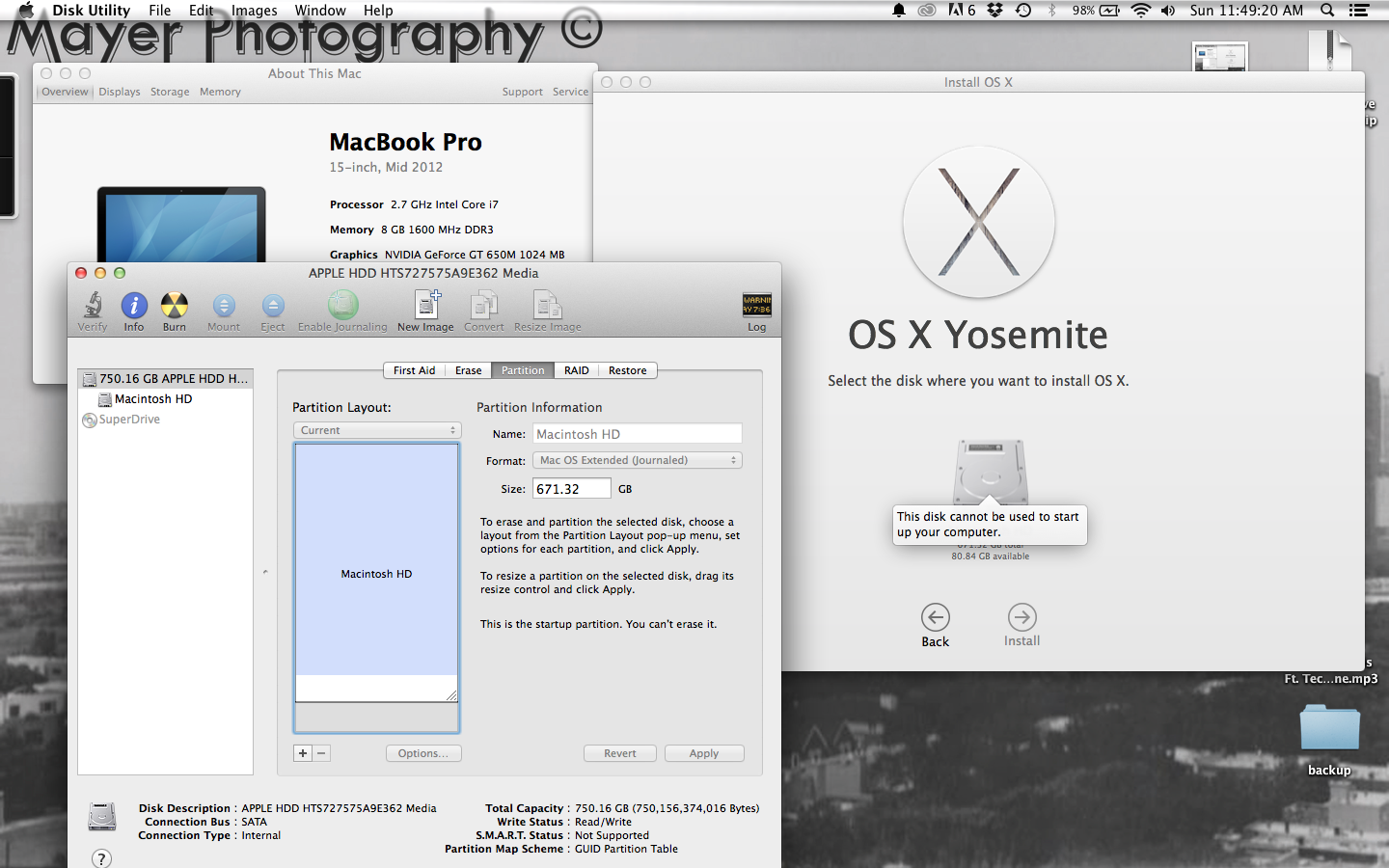Remove partition with minus button
This screenshot has width=1389, height=868.
[x=321, y=753]
